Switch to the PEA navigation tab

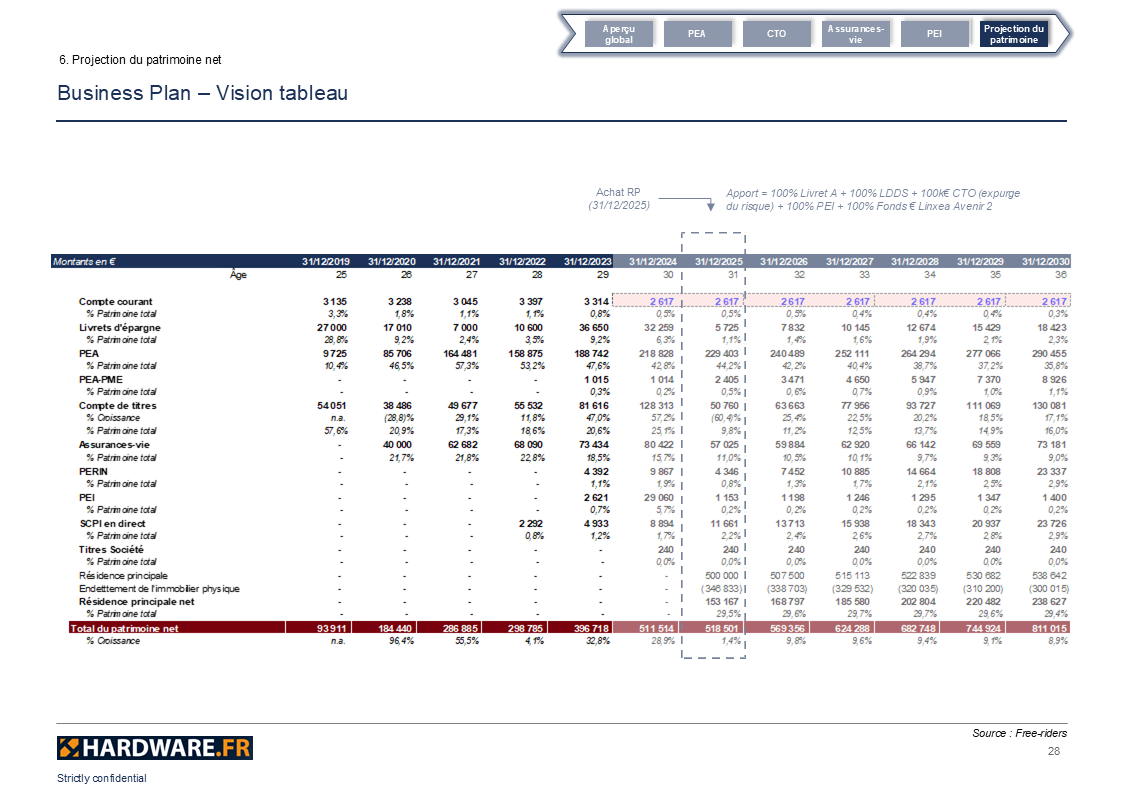click(x=698, y=34)
